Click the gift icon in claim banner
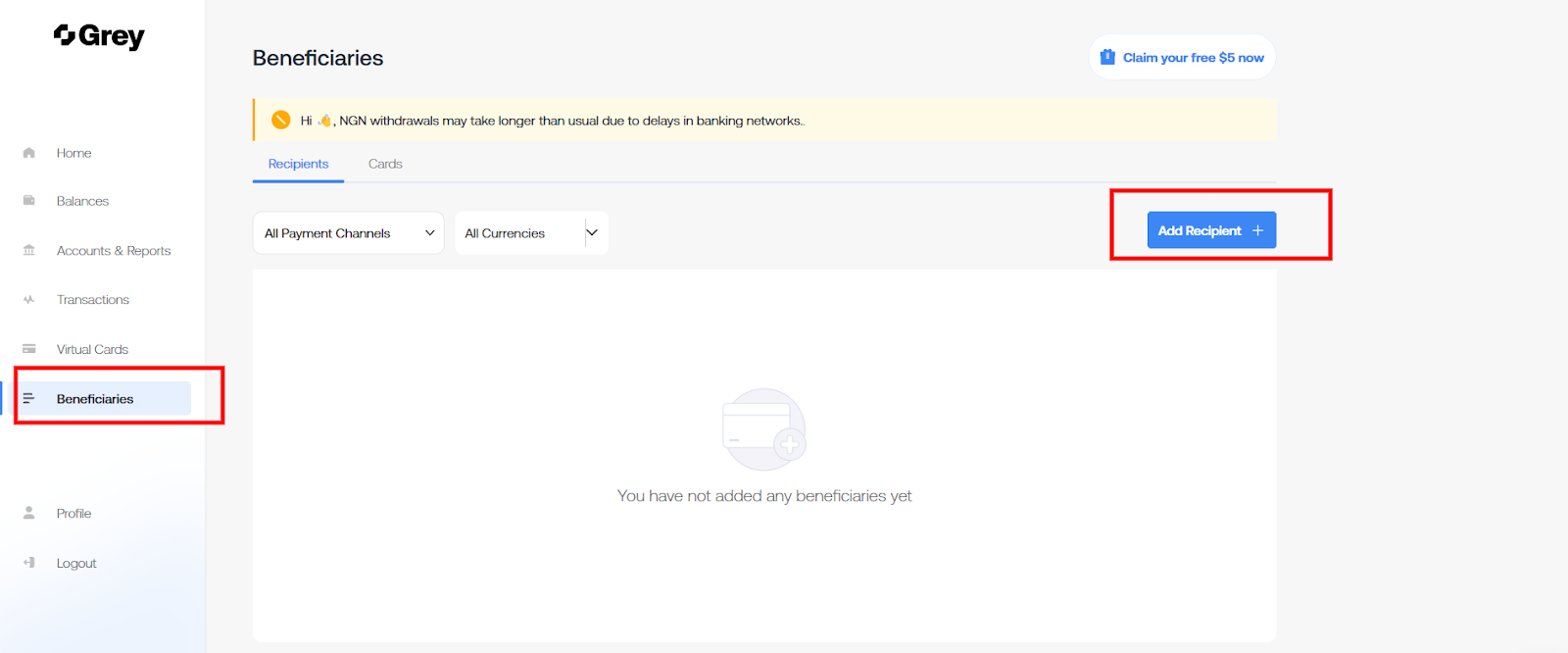The image size is (1568, 653). pos(1107,57)
